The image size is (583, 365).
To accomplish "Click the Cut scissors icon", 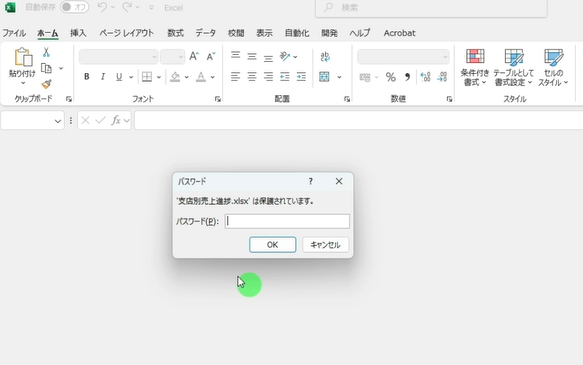I will (x=46, y=52).
